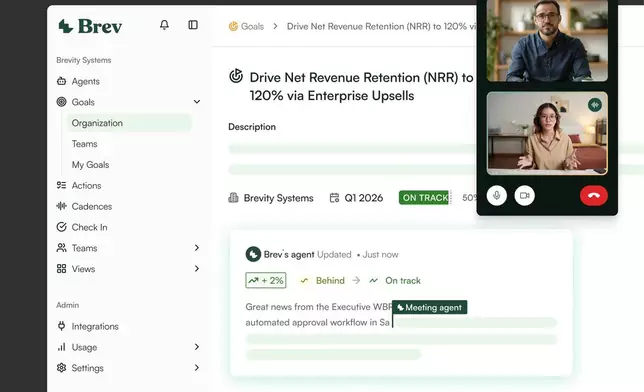Click the Brevity Systems building icon
Image resolution: width=644 pixels, height=392 pixels.
tap(233, 198)
